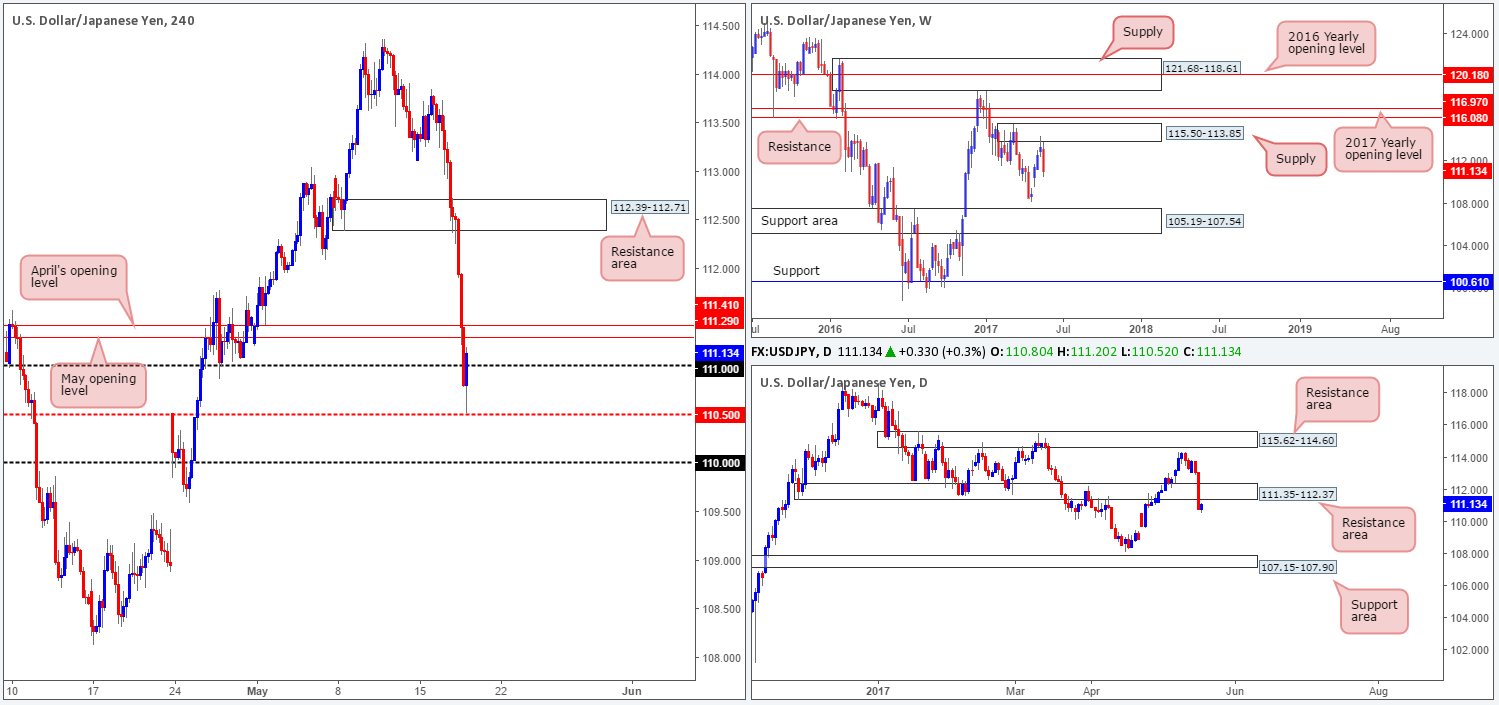Screen dimensions: 1499x705
Task: Click the weekly chart title "U.S. Dollar/Japanese Yen, W"
Action: pos(847,17)
